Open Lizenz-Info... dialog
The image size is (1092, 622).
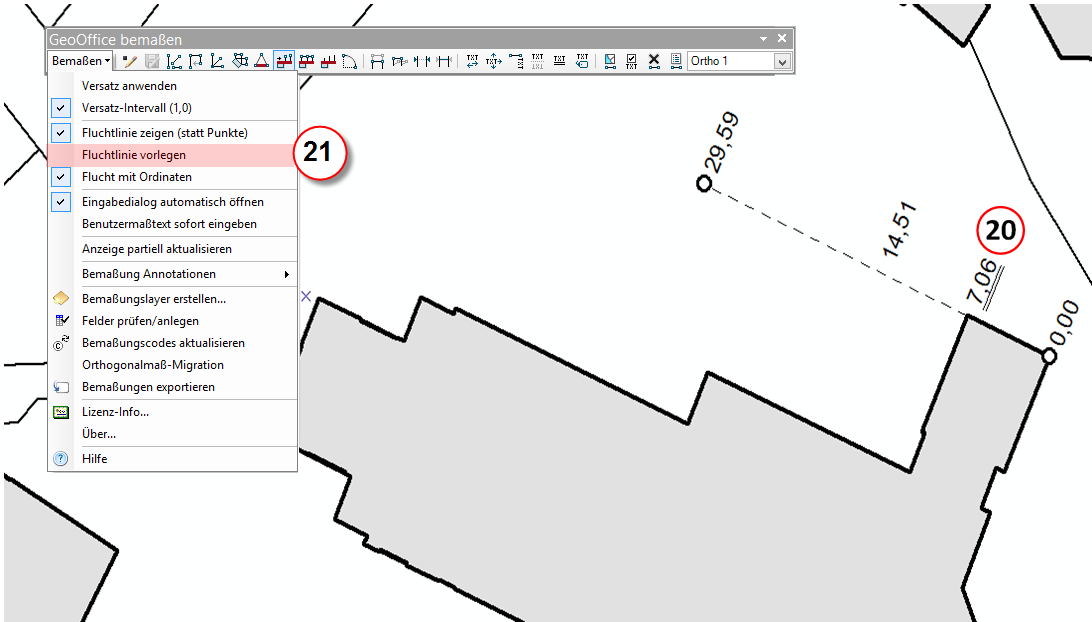(x=115, y=411)
